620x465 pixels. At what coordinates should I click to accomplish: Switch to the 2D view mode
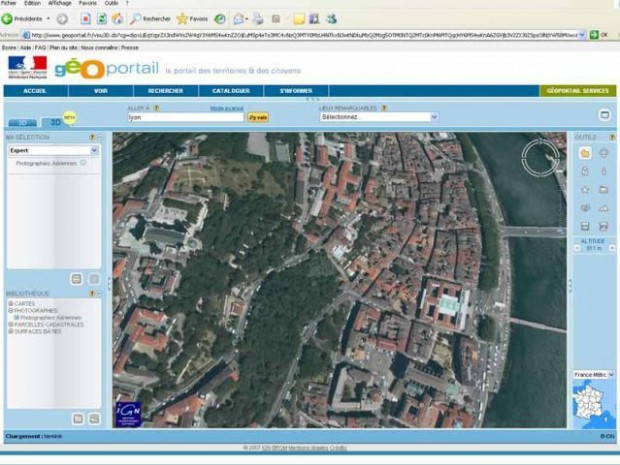point(23,123)
